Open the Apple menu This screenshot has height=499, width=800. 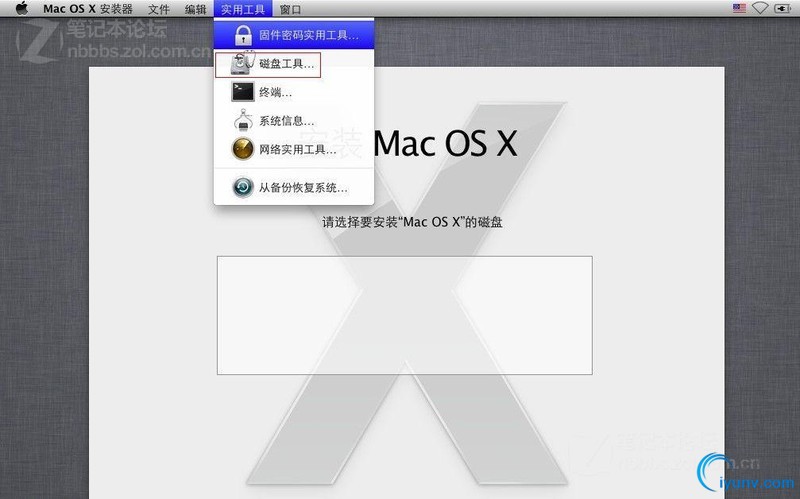coord(21,8)
